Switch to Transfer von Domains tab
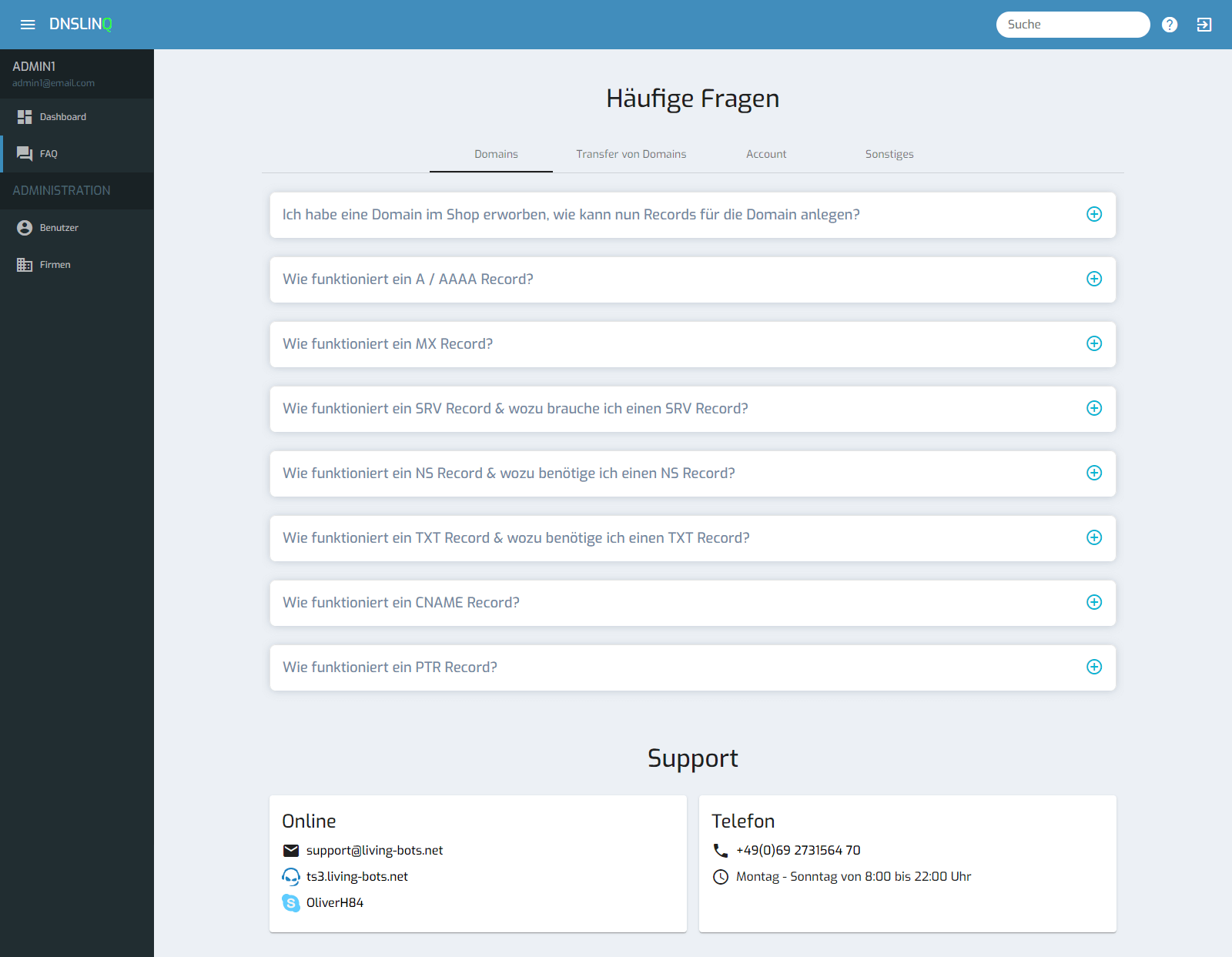 coord(631,154)
